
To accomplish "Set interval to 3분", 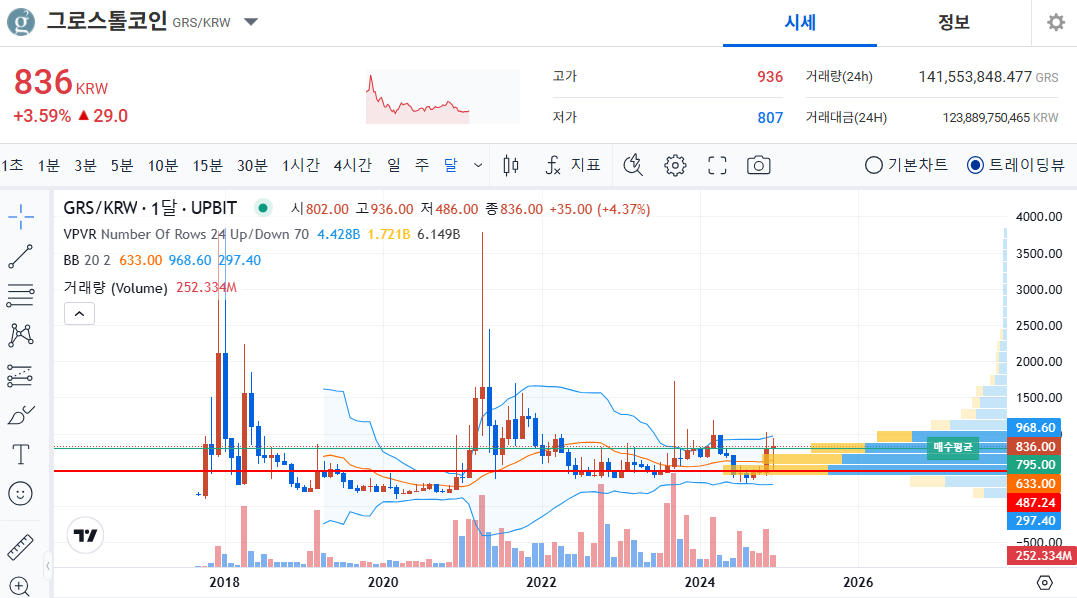I will 85,165.
